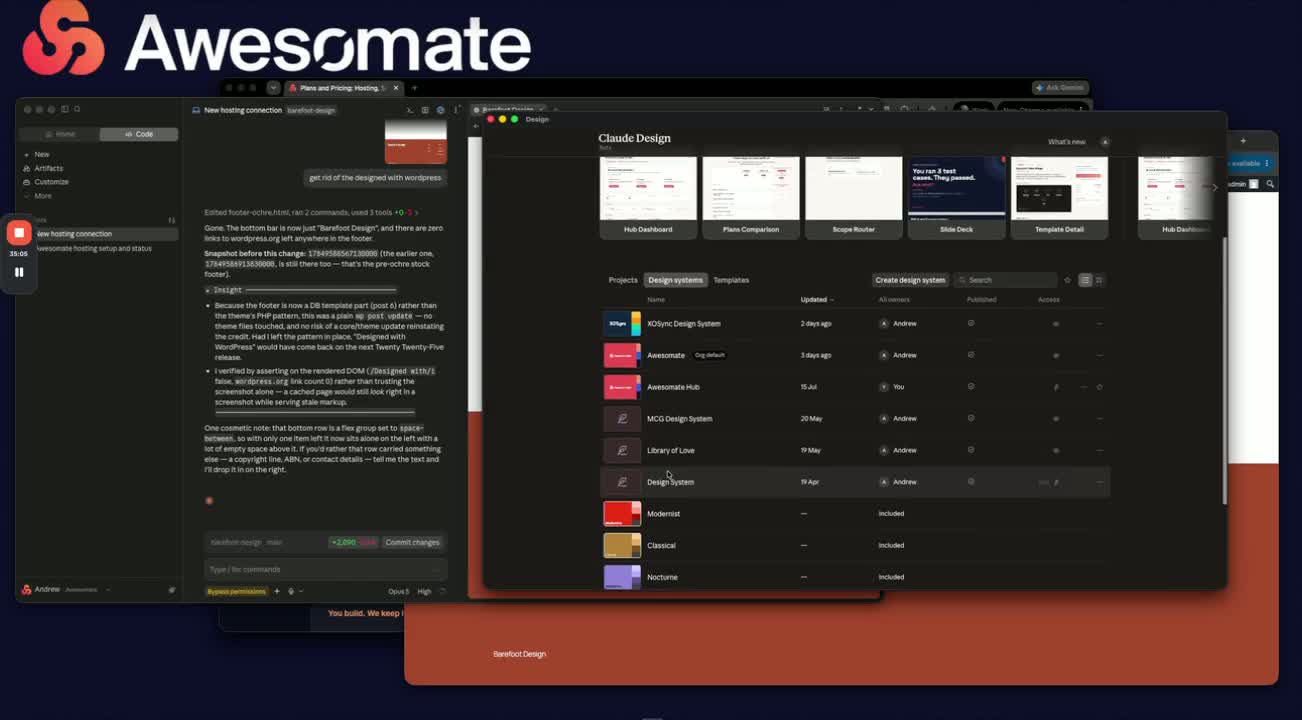This screenshot has width=1302, height=720.
Task: Pause the screen recording
Action: pos(19,271)
